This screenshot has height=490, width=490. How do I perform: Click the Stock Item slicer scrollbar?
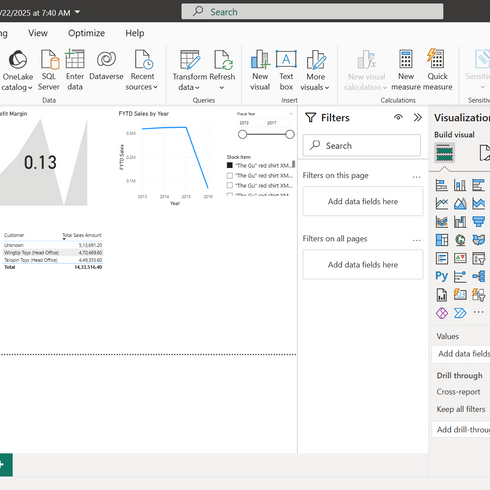pyautogui.click(x=294, y=164)
